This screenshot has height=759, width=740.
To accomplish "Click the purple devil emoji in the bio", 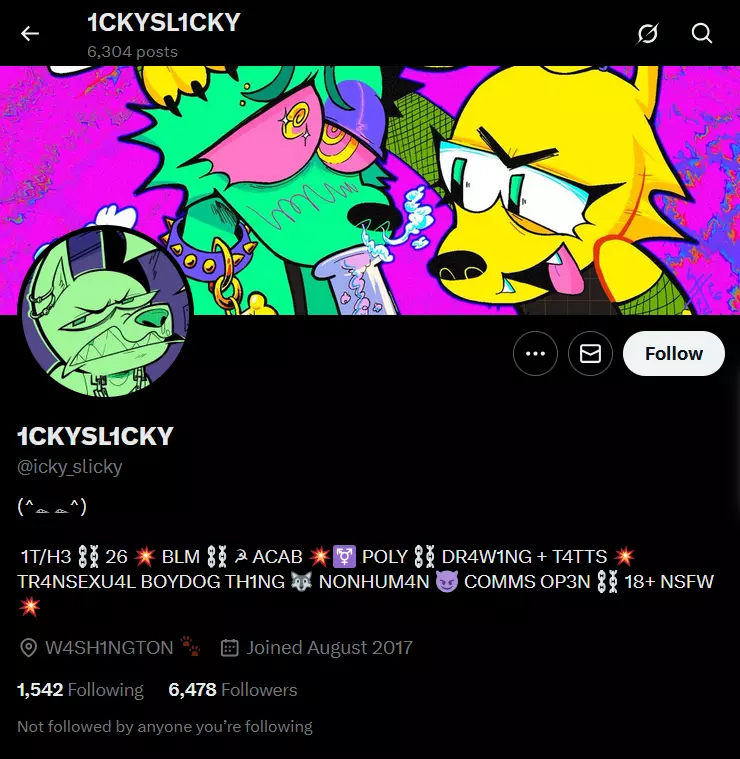I will [x=446, y=581].
